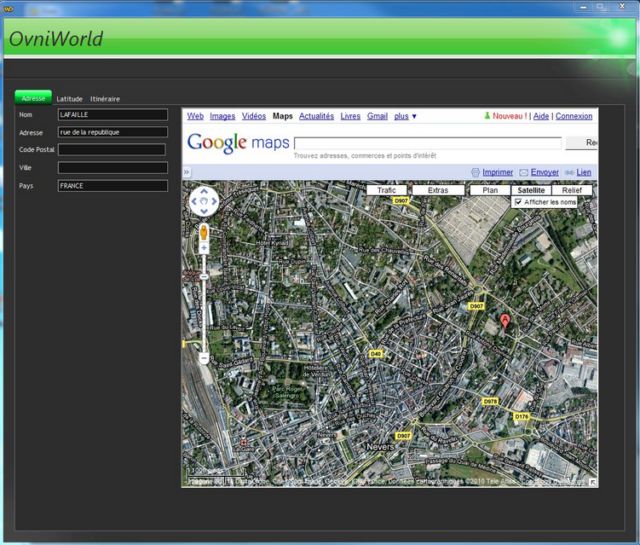Expand the side panel with the double chevron
The image size is (640, 545).
[x=187, y=172]
